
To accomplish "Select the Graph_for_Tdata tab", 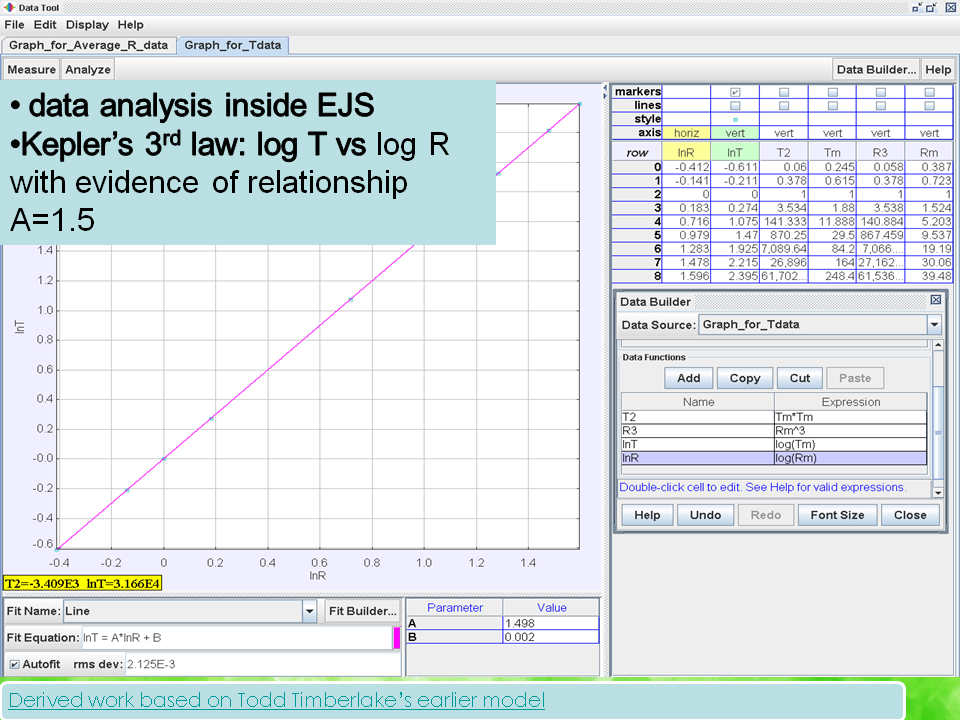I will tap(233, 45).
